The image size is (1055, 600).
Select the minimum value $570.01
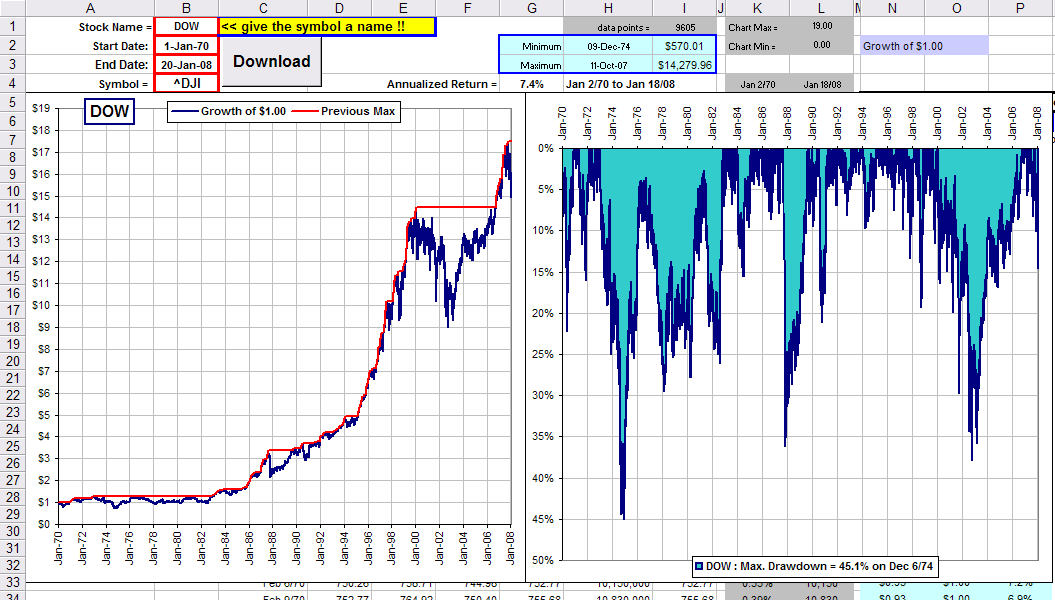pyautogui.click(x=684, y=46)
